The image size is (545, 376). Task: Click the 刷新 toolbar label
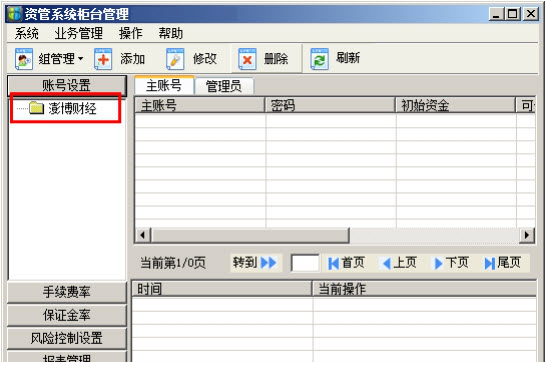tap(348, 58)
